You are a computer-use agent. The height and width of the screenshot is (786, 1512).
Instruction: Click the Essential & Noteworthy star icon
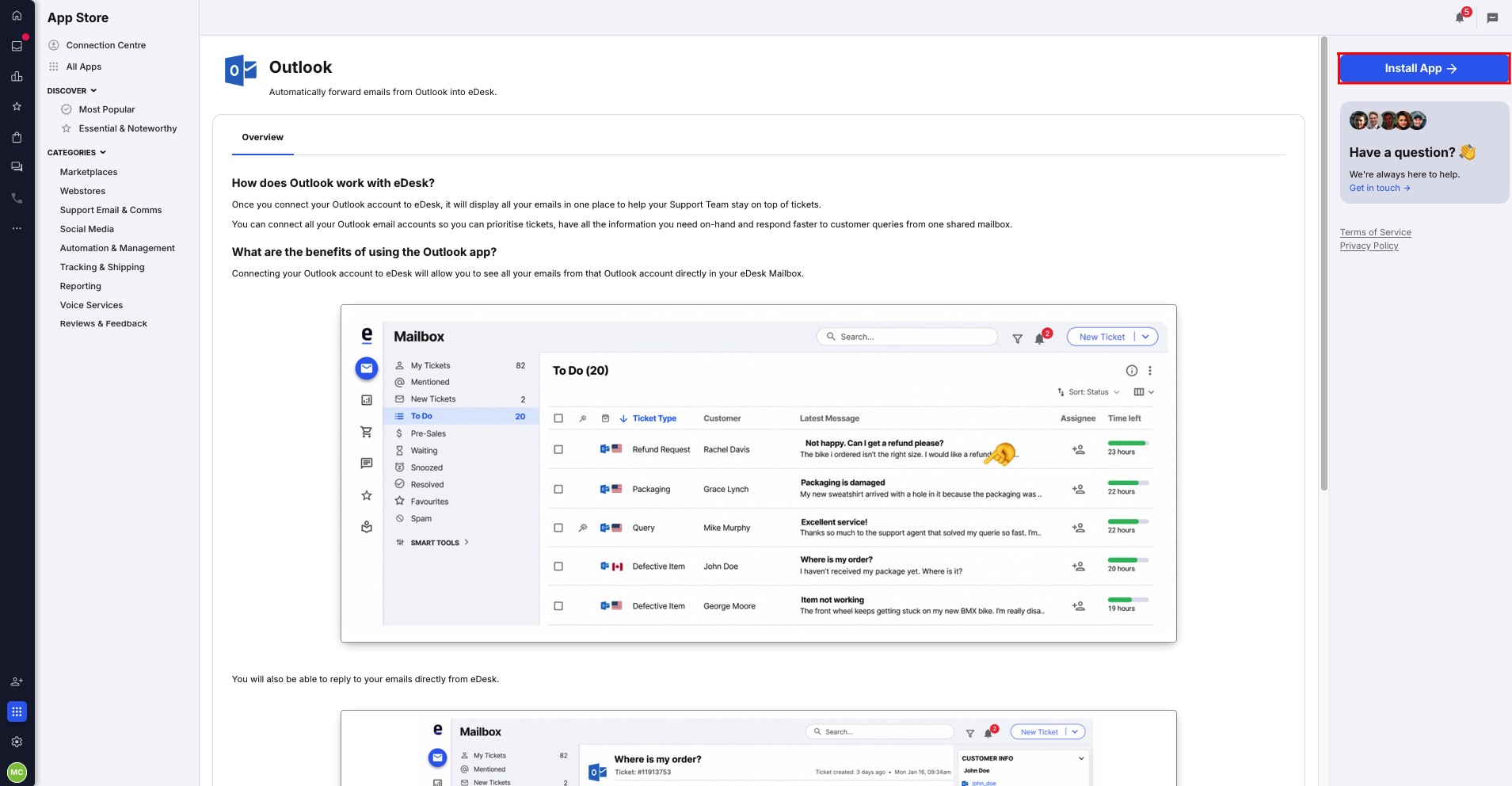67,128
